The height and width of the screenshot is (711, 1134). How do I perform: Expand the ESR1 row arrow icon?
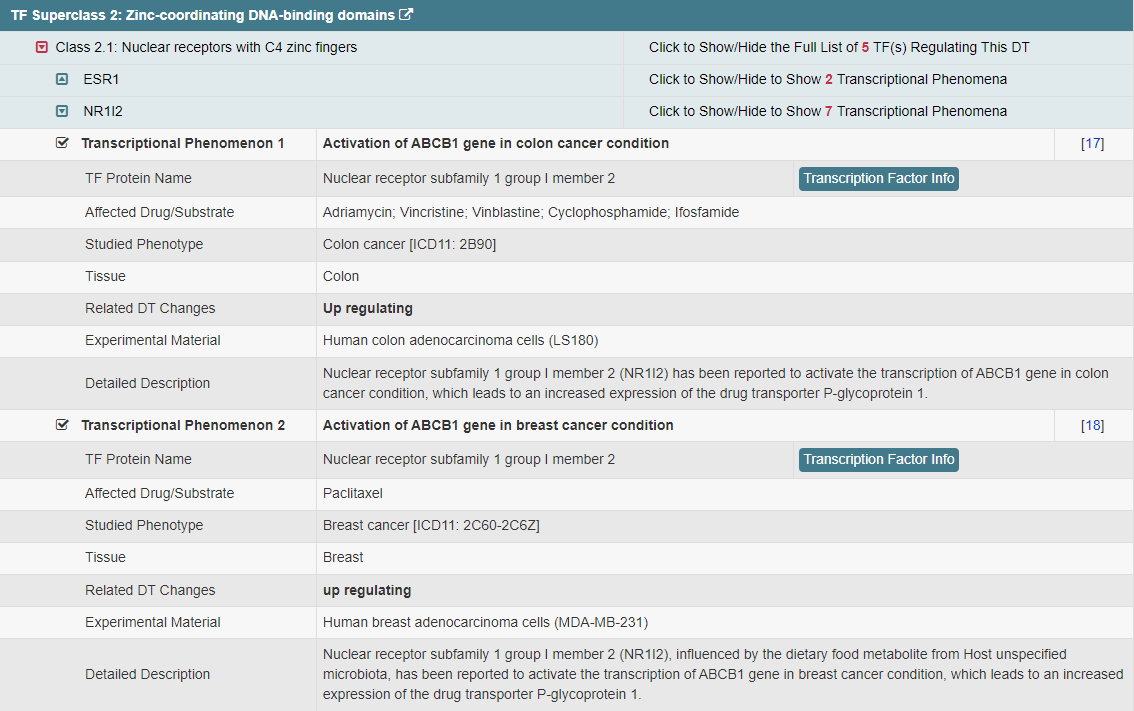pyautogui.click(x=62, y=79)
